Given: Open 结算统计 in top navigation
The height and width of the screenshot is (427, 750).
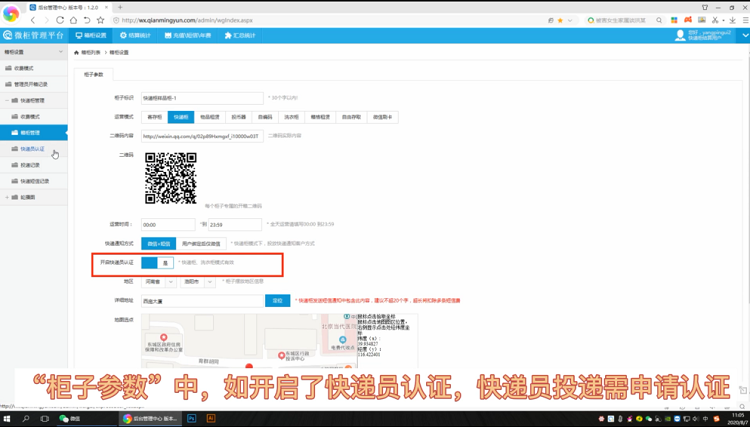Looking at the screenshot, I should pos(136,35).
